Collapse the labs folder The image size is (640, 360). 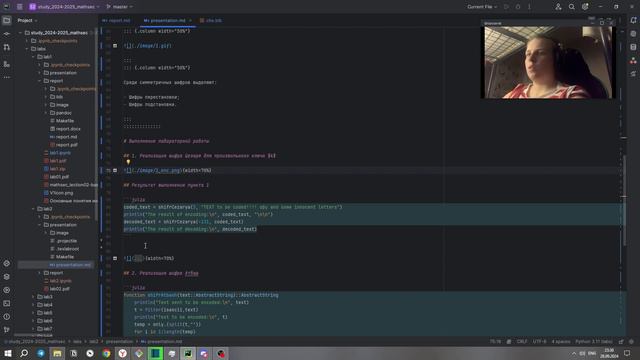[x=27, y=49]
